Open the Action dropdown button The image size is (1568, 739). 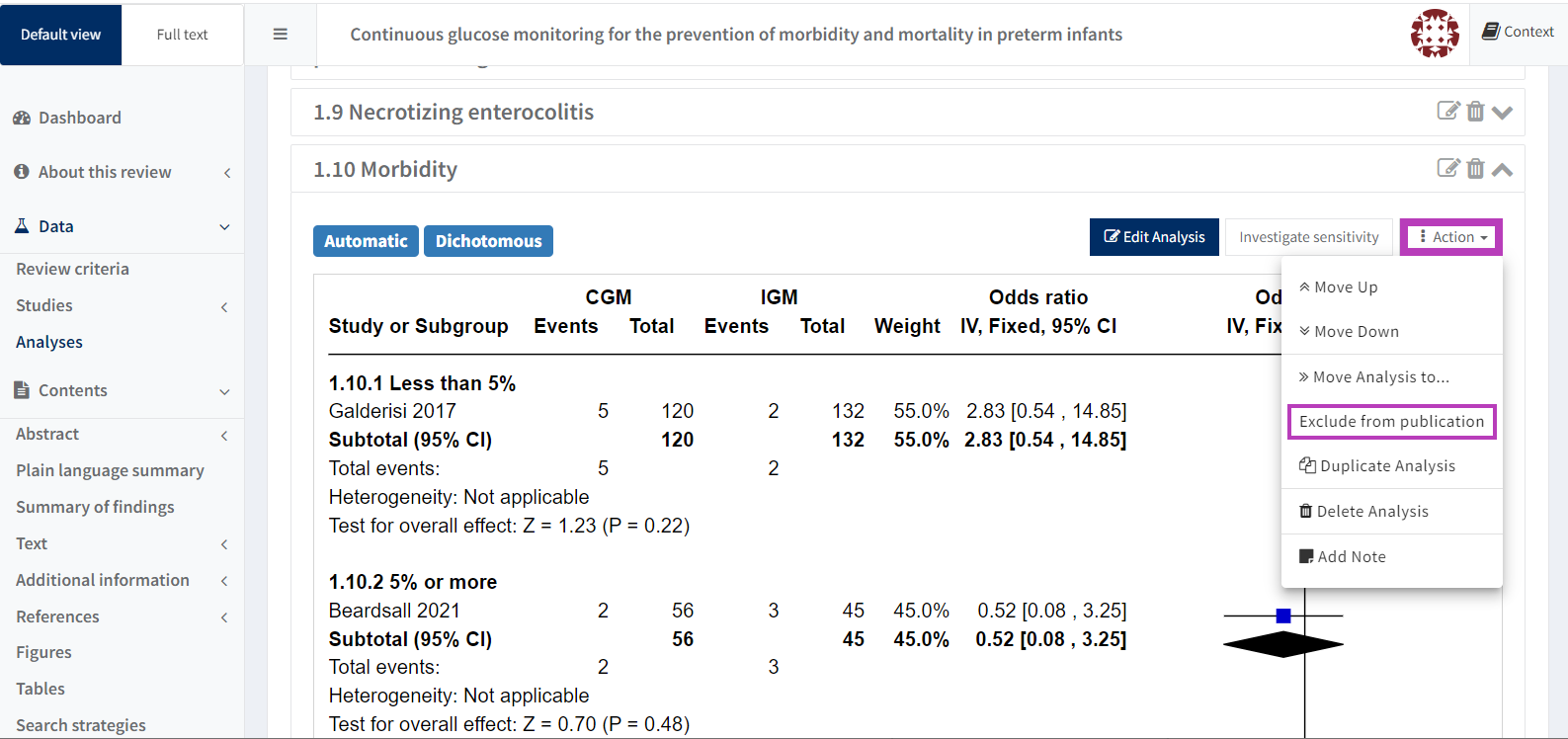click(x=1451, y=237)
